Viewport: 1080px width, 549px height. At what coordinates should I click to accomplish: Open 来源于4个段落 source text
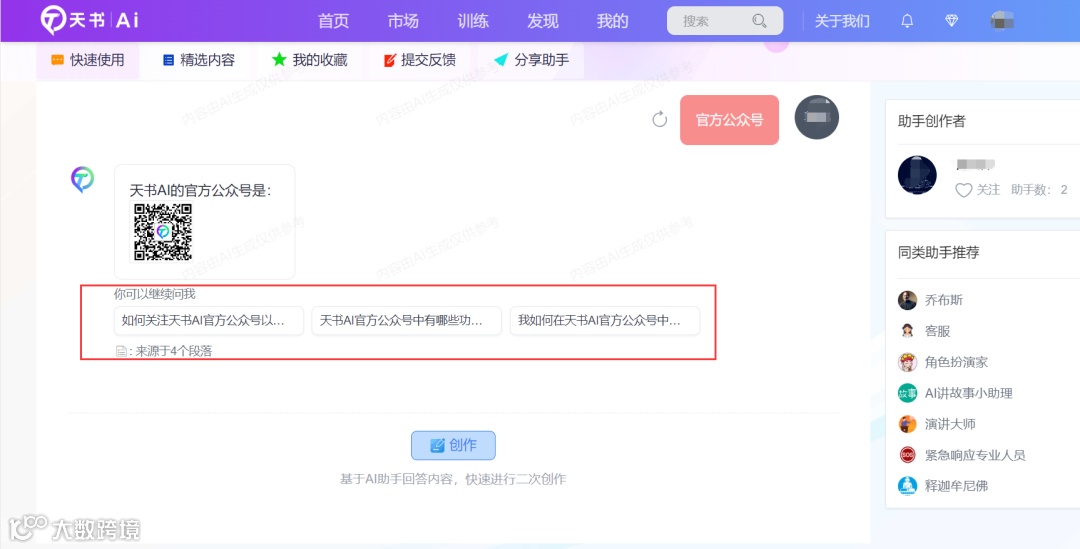coord(174,351)
